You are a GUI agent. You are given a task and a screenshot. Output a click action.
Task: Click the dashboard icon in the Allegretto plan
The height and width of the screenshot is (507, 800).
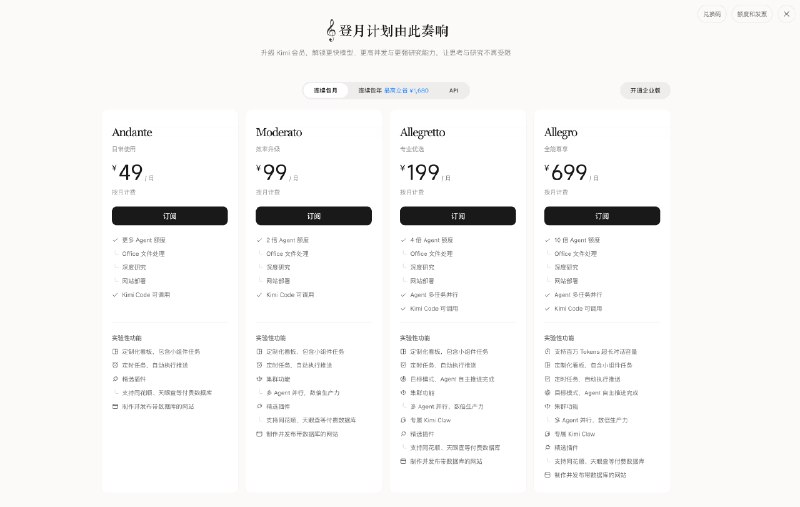(x=403, y=351)
